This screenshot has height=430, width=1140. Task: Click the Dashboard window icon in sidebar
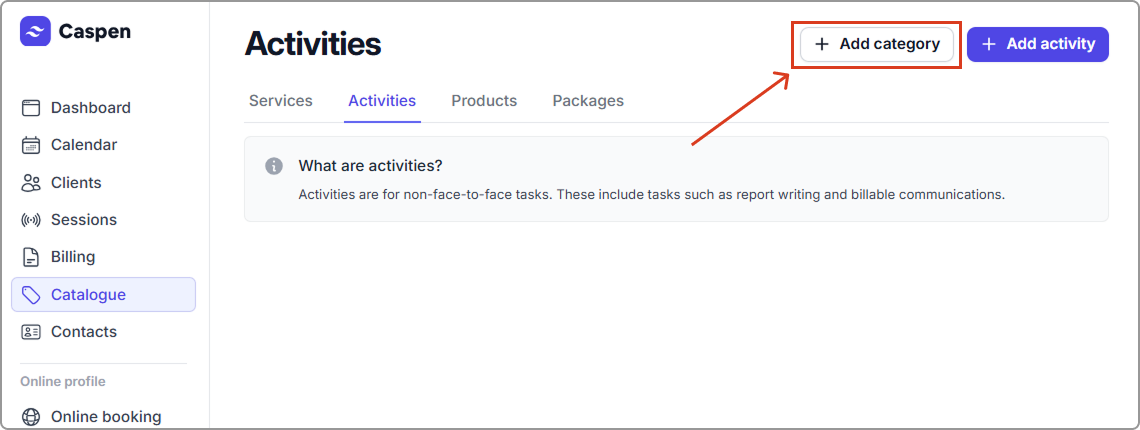(31, 108)
